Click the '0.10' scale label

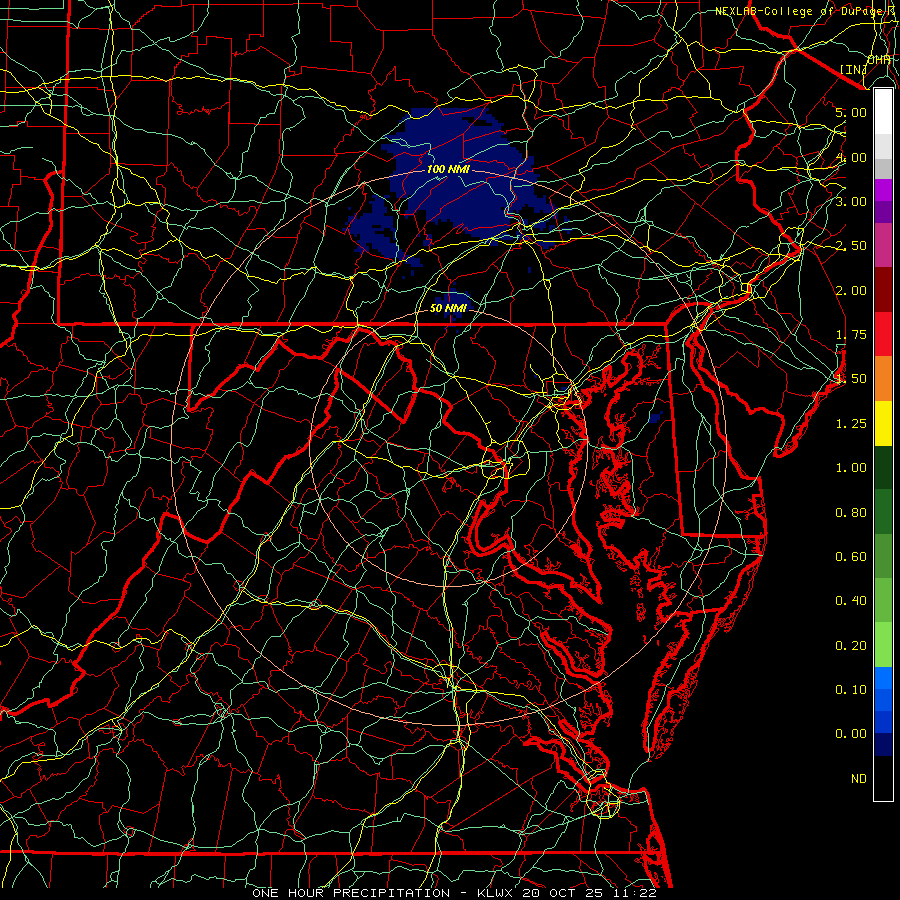pos(851,689)
